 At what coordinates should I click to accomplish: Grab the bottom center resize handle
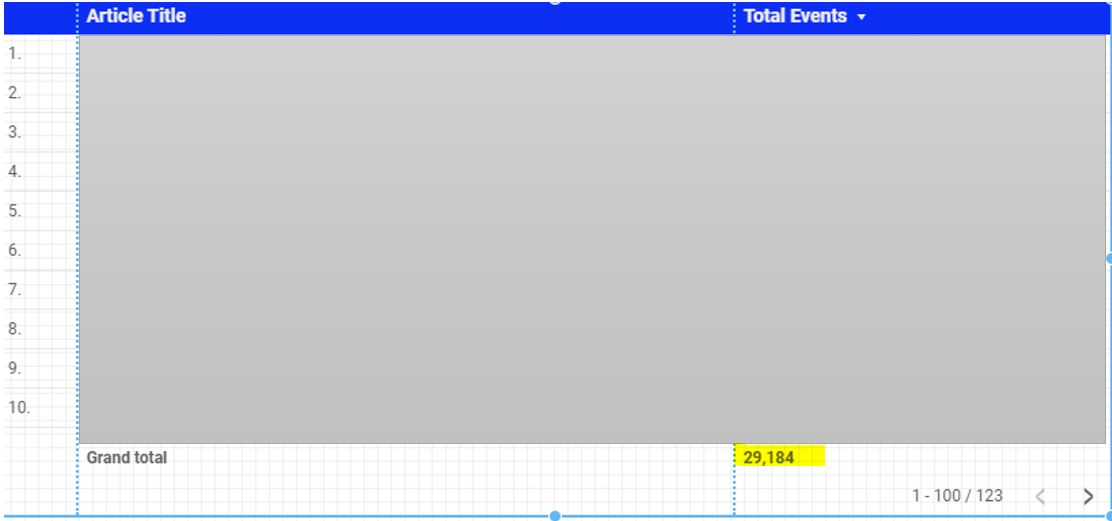pyautogui.click(x=555, y=516)
